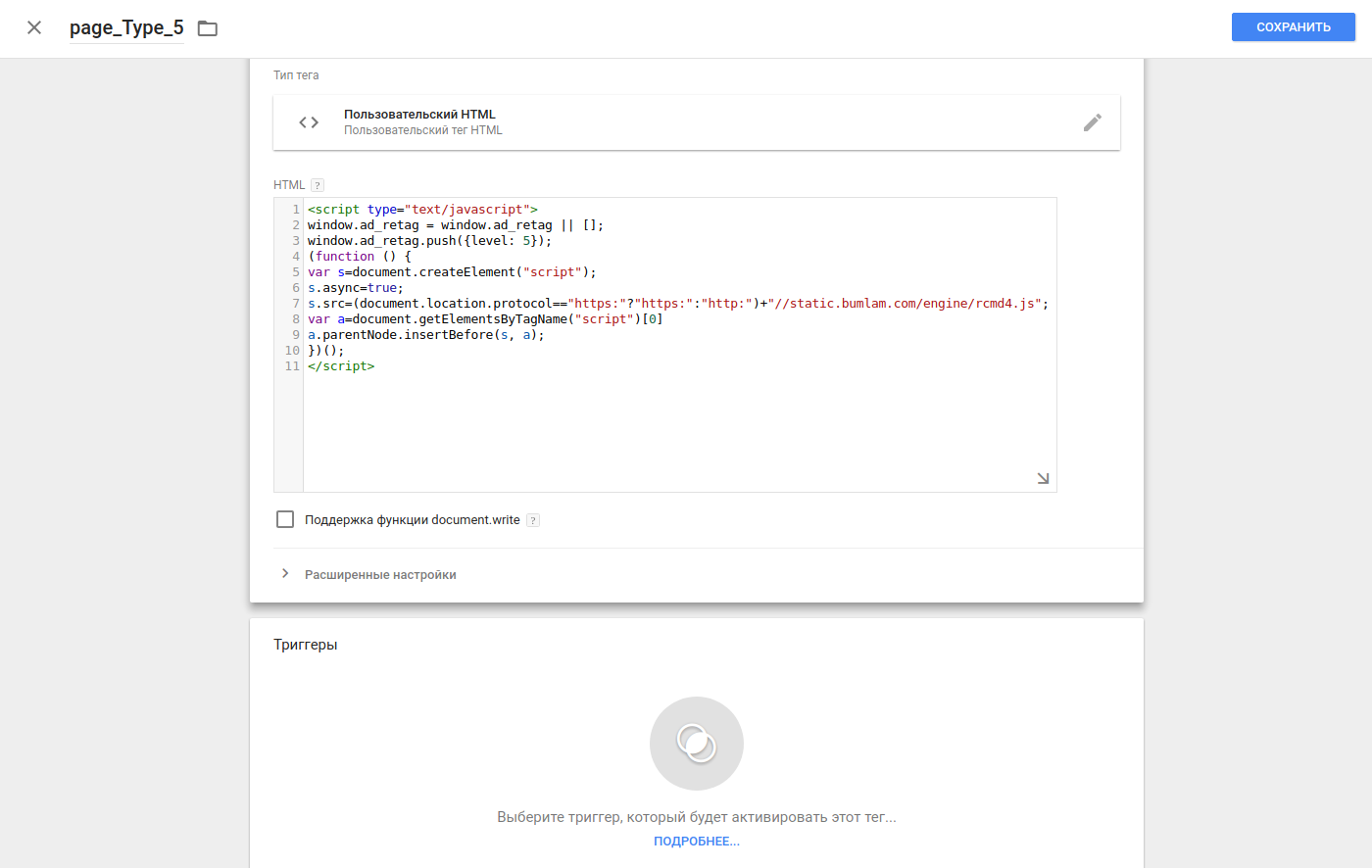Click the Выберите триггер prompt text

pyautogui.click(x=696, y=817)
